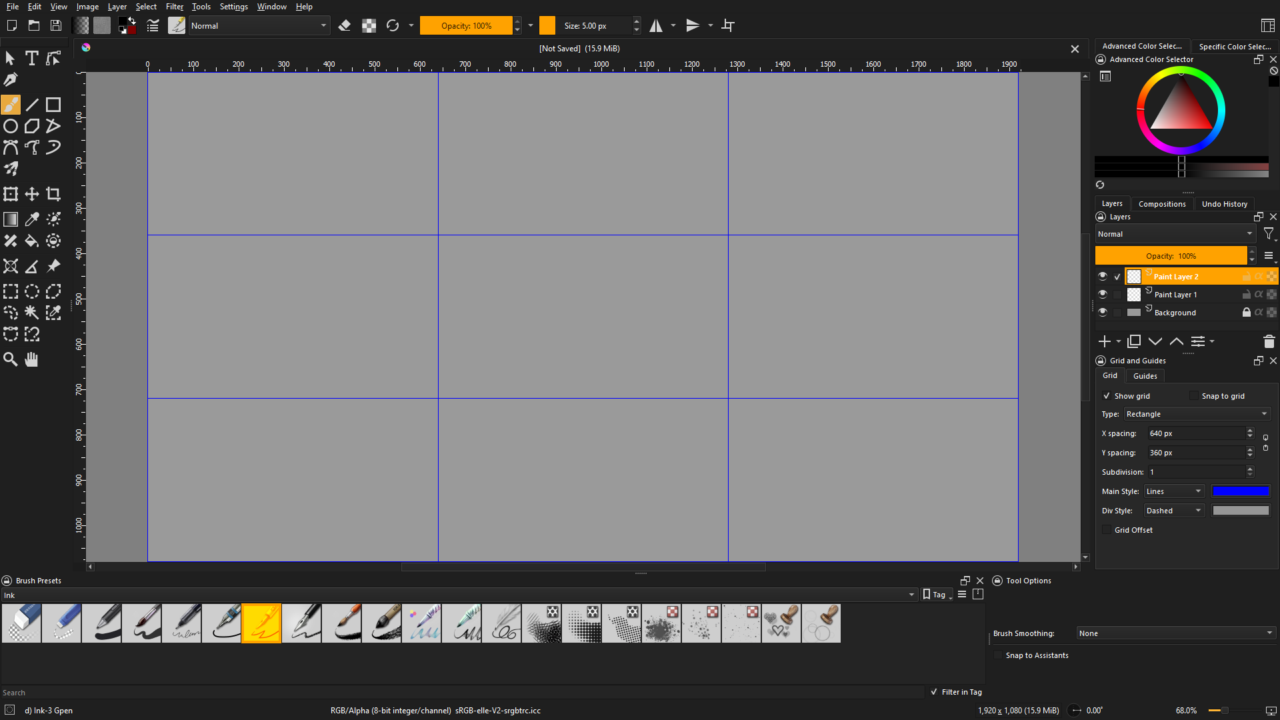Select the Text tool
Viewport: 1280px width, 720px height.
click(x=31, y=58)
